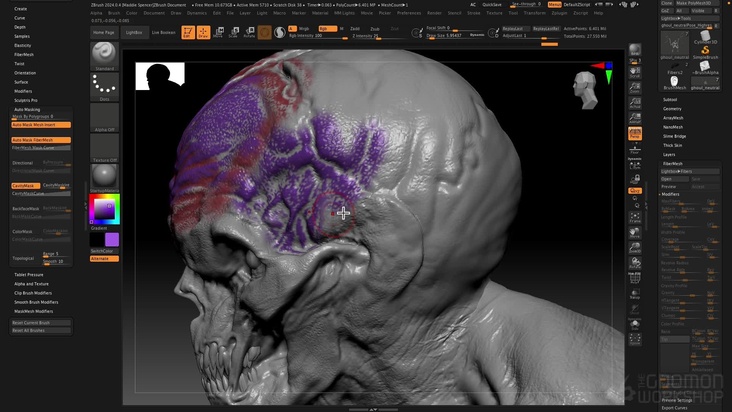Select the Rotate transform tool
Viewport: 732px width, 412px height.
click(x=247, y=32)
